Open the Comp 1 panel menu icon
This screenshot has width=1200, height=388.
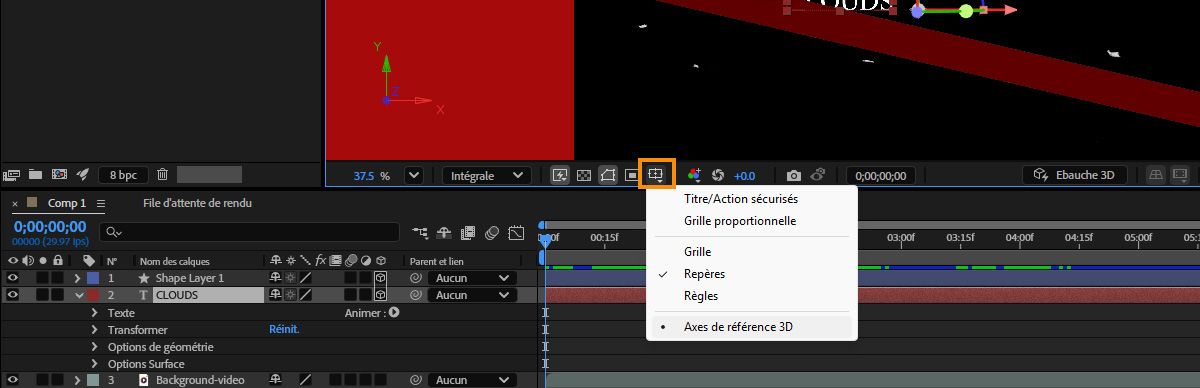coord(101,203)
